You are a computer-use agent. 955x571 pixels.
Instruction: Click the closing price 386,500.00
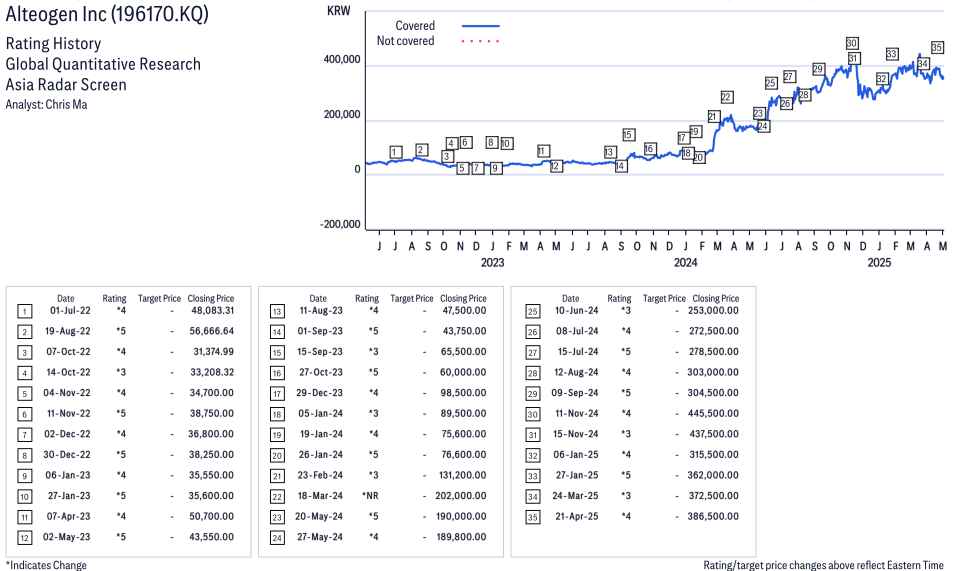[713, 516]
